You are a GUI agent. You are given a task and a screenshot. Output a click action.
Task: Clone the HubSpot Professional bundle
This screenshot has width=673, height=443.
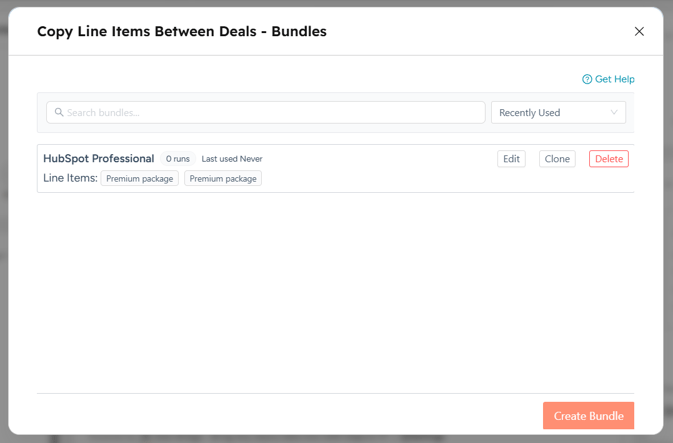pyautogui.click(x=557, y=159)
